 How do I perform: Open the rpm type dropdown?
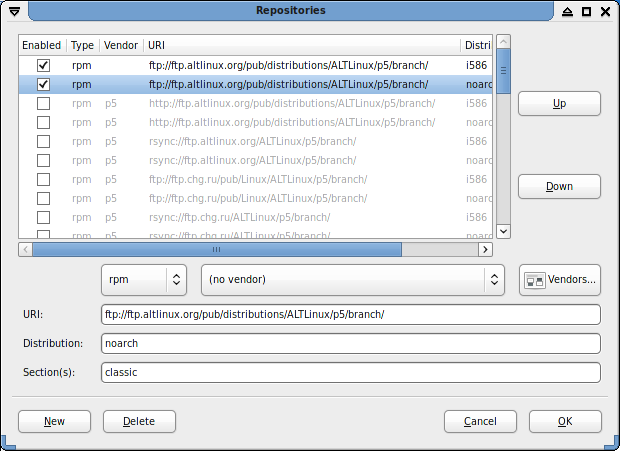(144, 280)
